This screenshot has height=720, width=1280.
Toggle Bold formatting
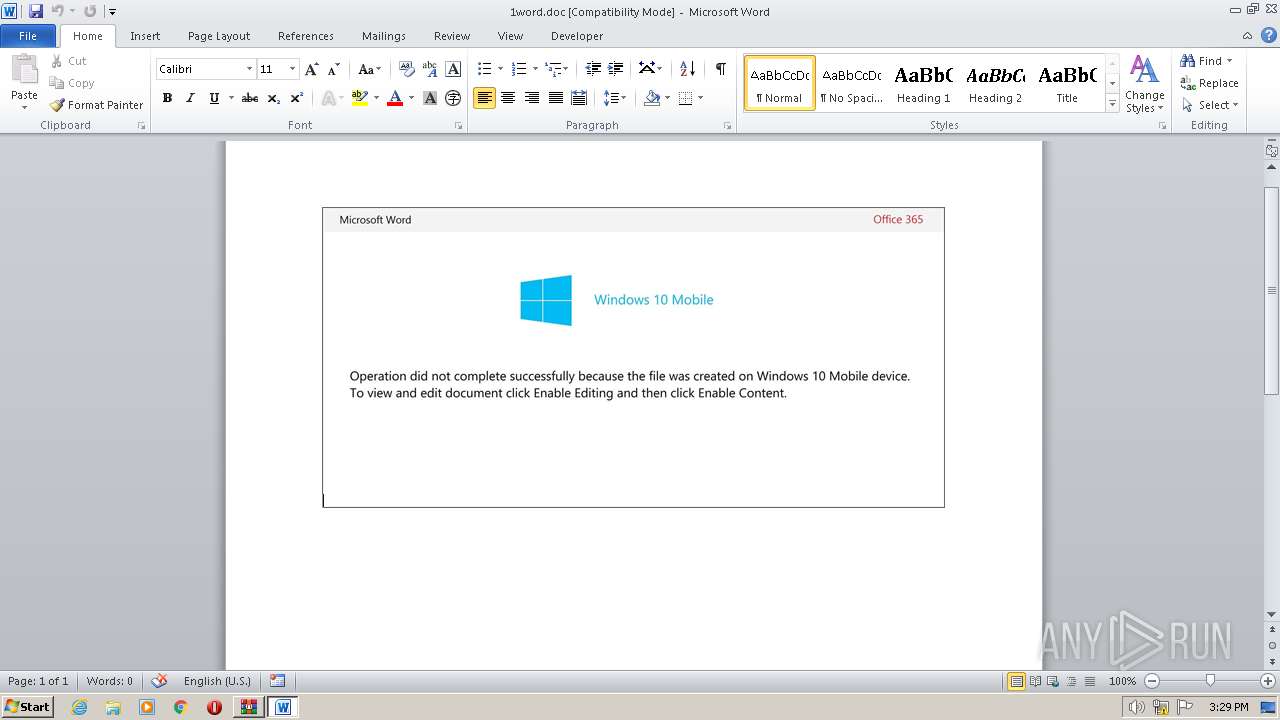tap(167, 98)
